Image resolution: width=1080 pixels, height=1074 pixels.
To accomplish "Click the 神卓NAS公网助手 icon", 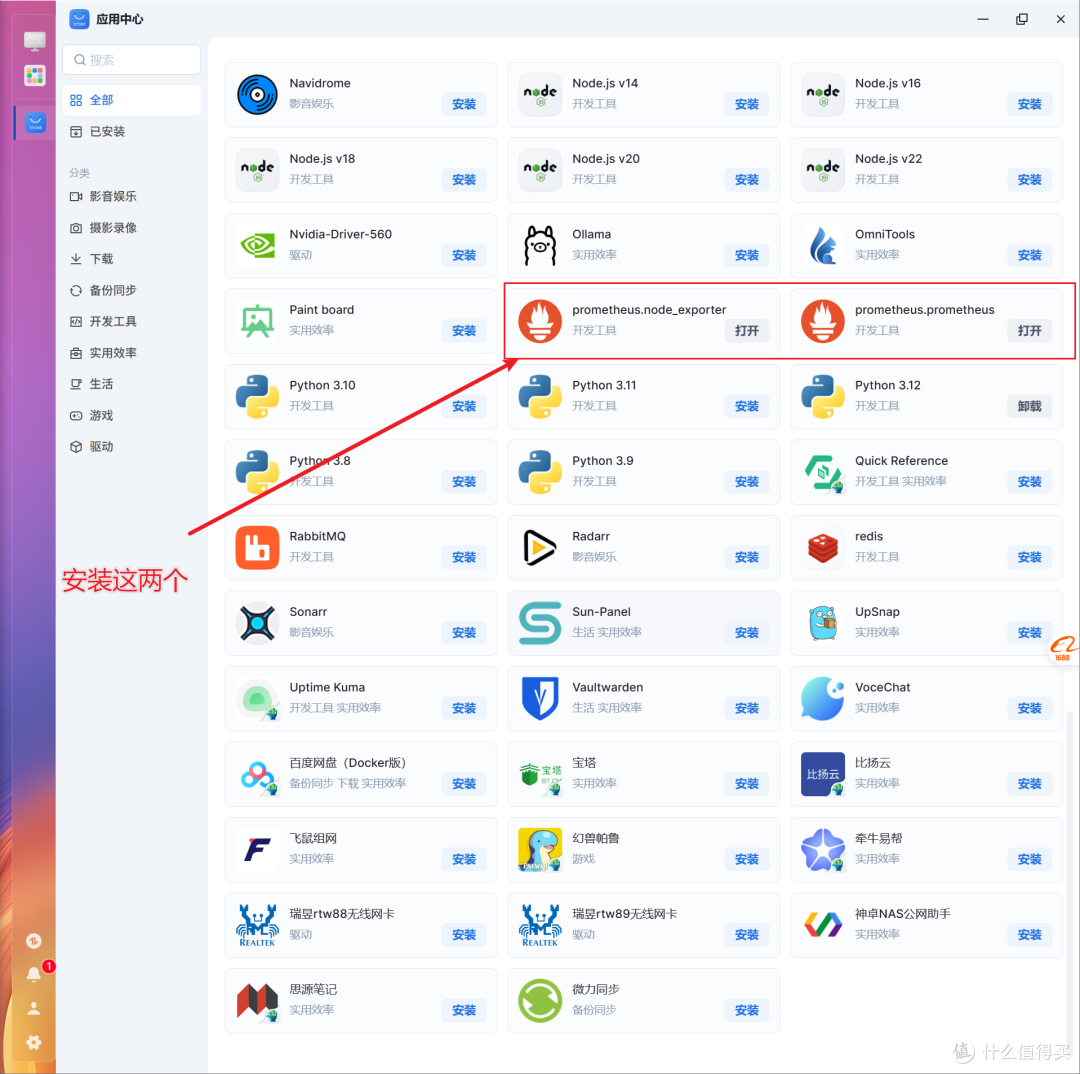I will point(823,925).
